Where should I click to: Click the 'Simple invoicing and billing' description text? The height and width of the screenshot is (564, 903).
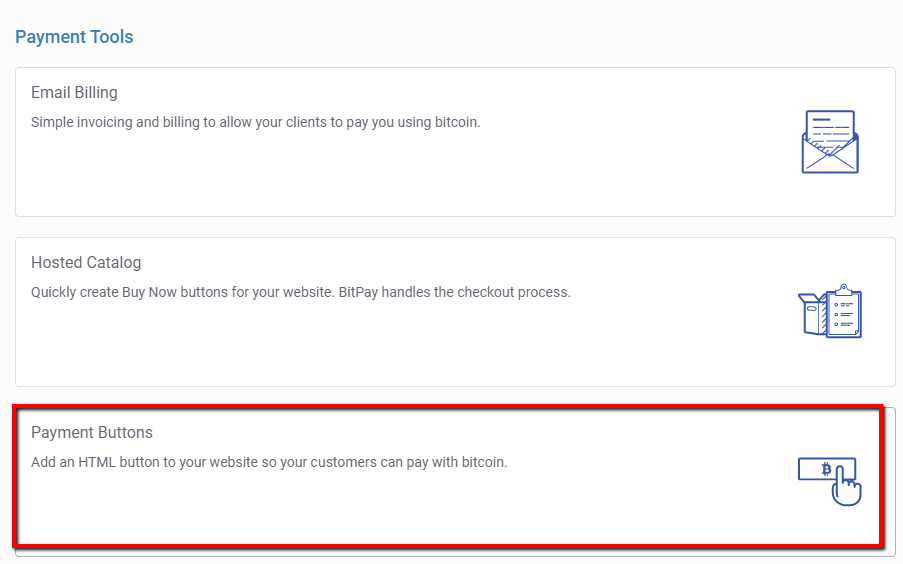point(256,122)
